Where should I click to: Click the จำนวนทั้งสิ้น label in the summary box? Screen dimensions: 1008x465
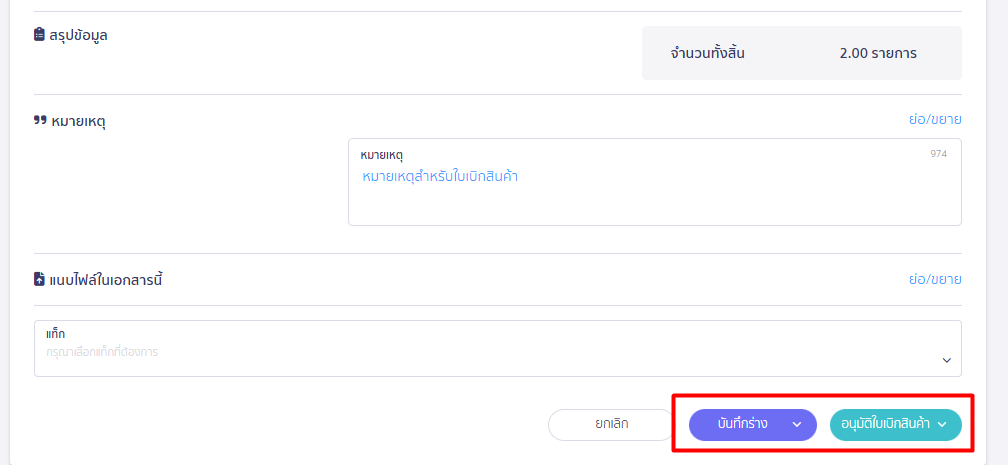click(x=707, y=53)
